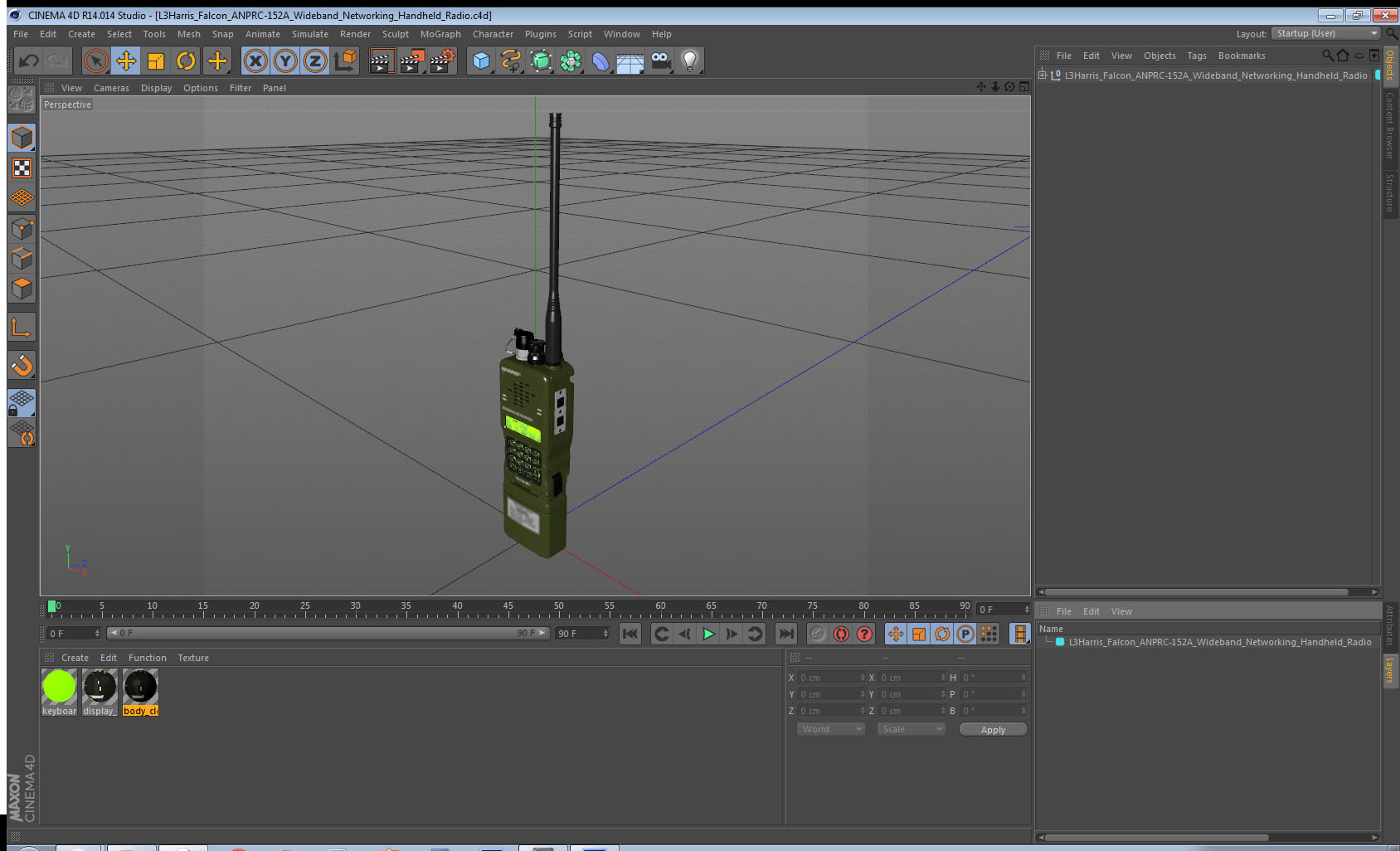Viewport: 1400px width, 851px height.
Task: Click the Undo arrow icon
Action: [28, 61]
